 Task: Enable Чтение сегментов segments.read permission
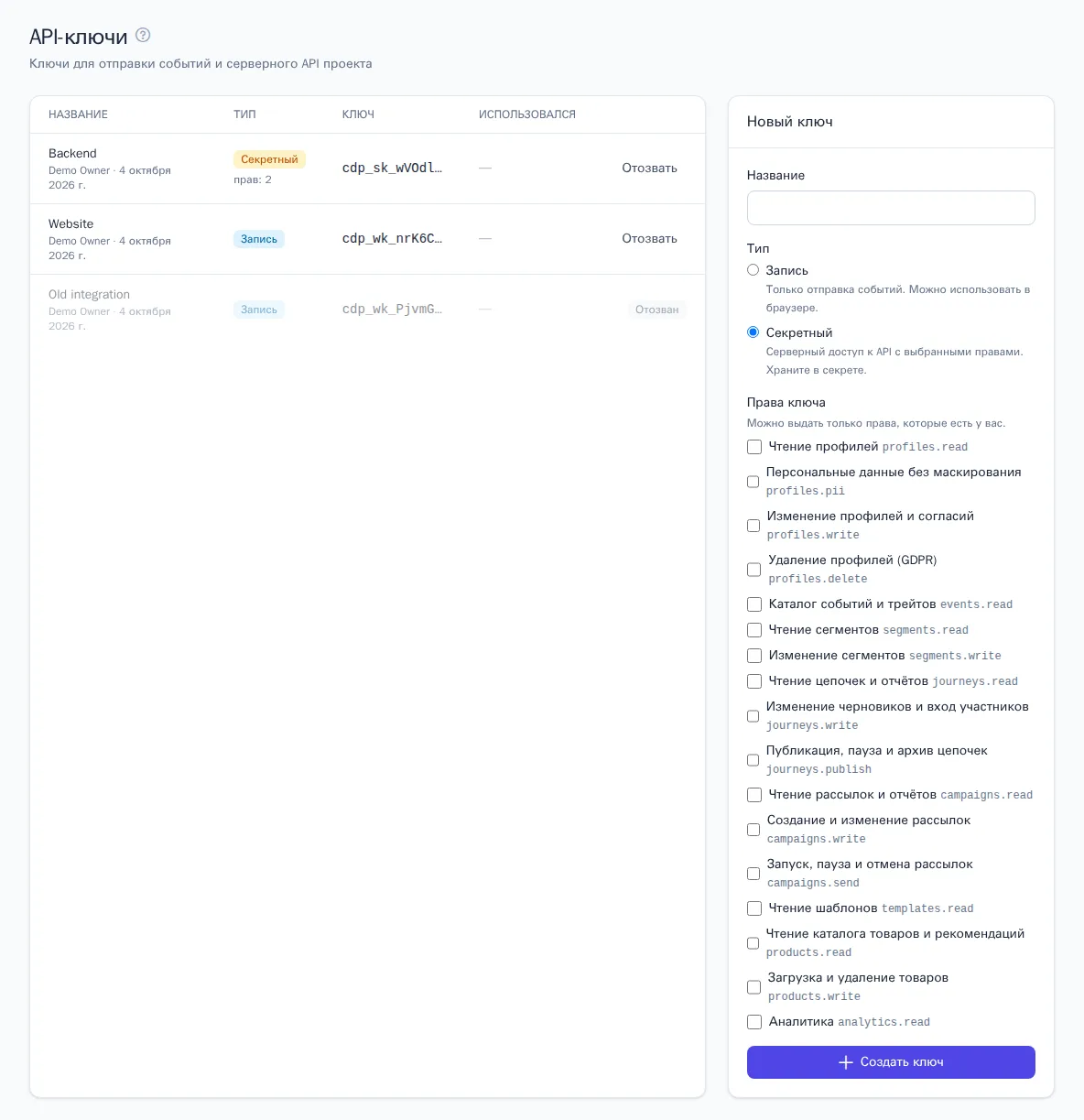pyautogui.click(x=754, y=630)
